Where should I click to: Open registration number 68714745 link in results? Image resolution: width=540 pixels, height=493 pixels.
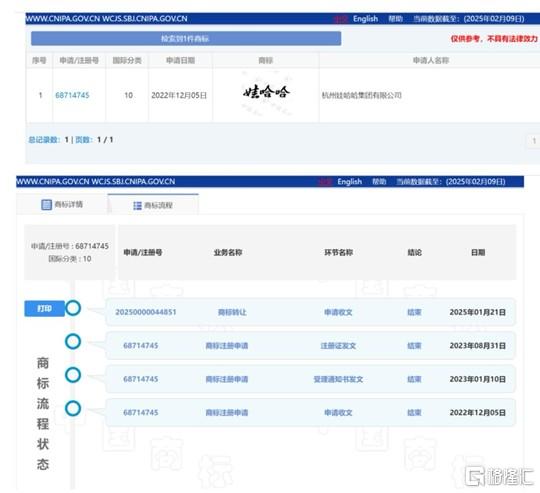[x=72, y=95]
